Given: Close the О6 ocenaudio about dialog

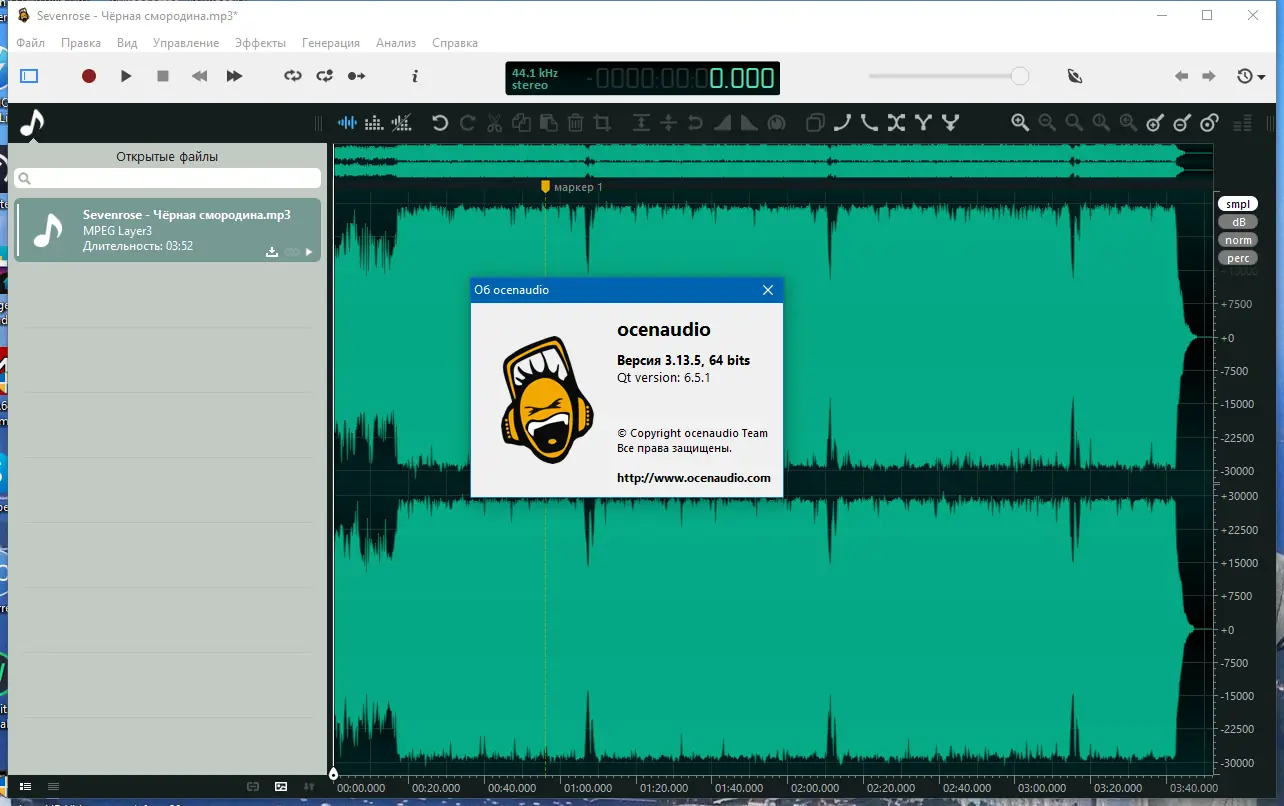Looking at the screenshot, I should [x=767, y=290].
